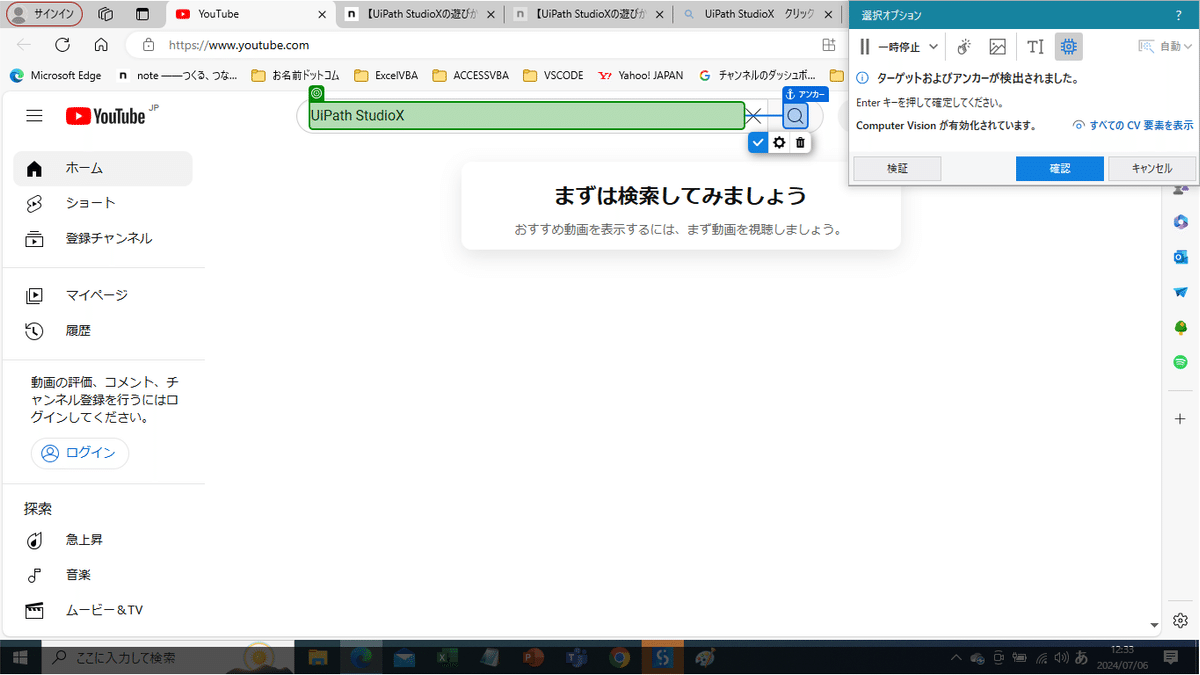Open the VSCODE bookmark folder
Viewport: 1200px width, 675px height.
coord(554,75)
